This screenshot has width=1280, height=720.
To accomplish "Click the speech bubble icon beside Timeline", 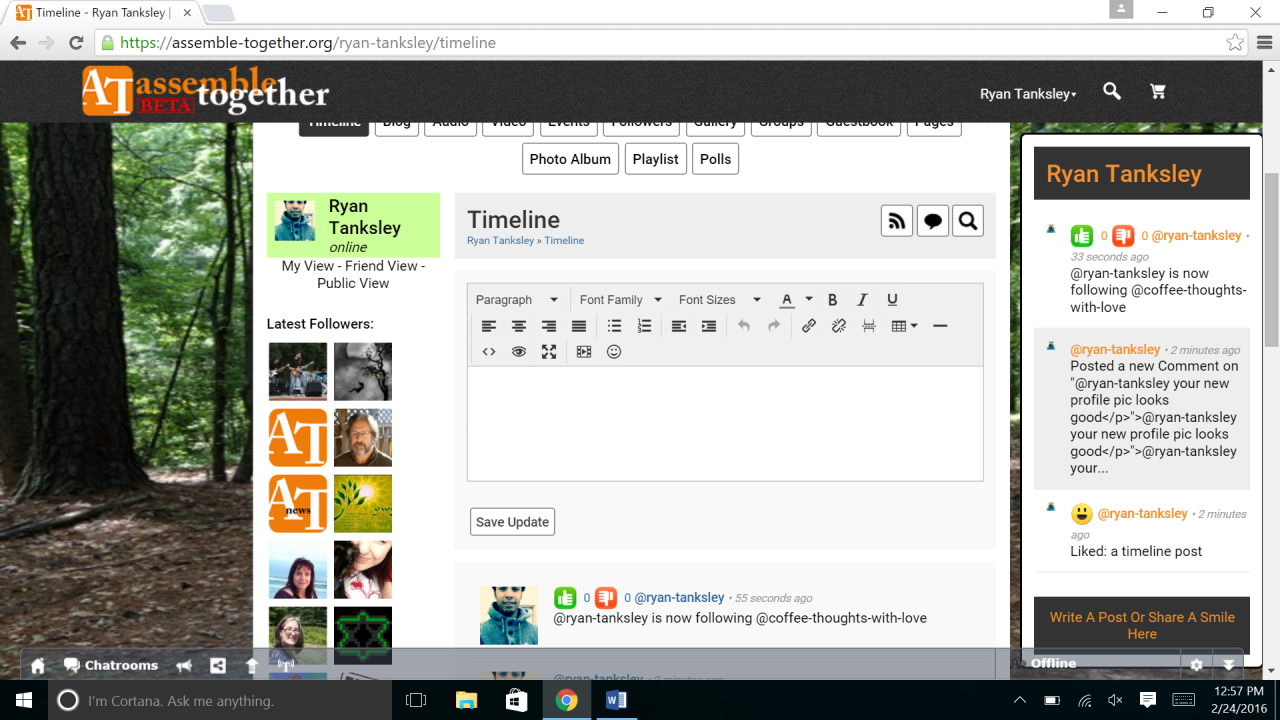I will coord(932,221).
